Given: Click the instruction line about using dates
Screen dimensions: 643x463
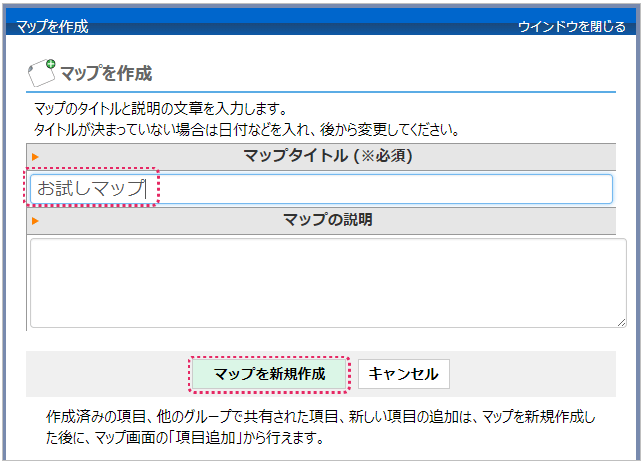Looking at the screenshot, I should (247, 129).
